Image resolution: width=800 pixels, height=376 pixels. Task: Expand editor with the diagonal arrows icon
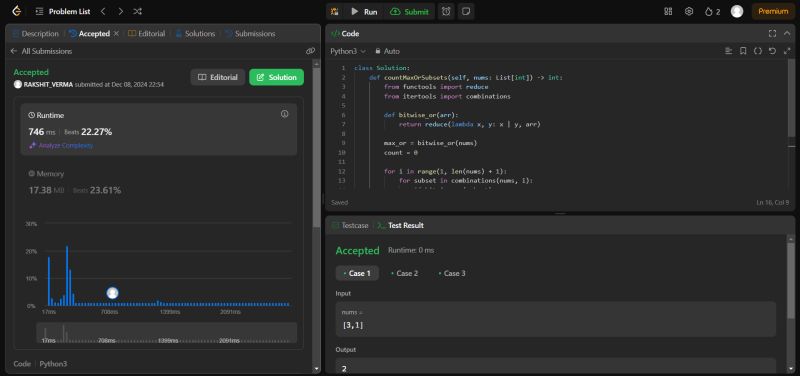pyautogui.click(x=787, y=51)
